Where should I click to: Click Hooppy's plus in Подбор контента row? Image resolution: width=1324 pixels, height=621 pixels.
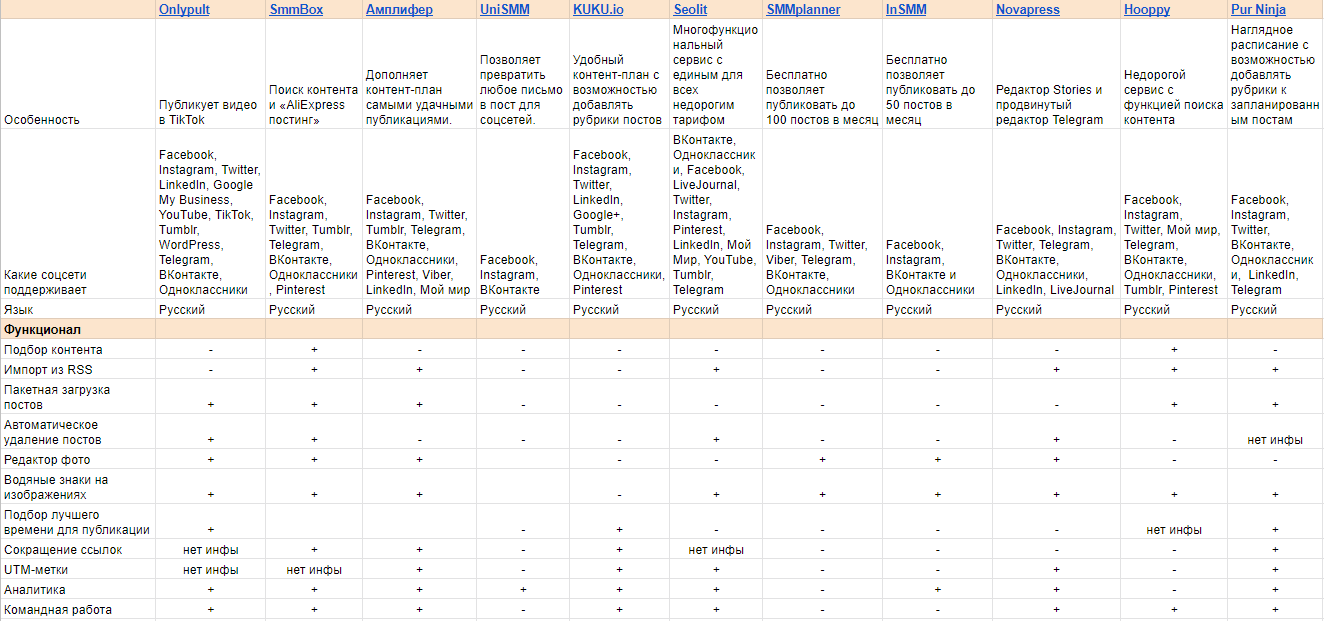[1174, 350]
